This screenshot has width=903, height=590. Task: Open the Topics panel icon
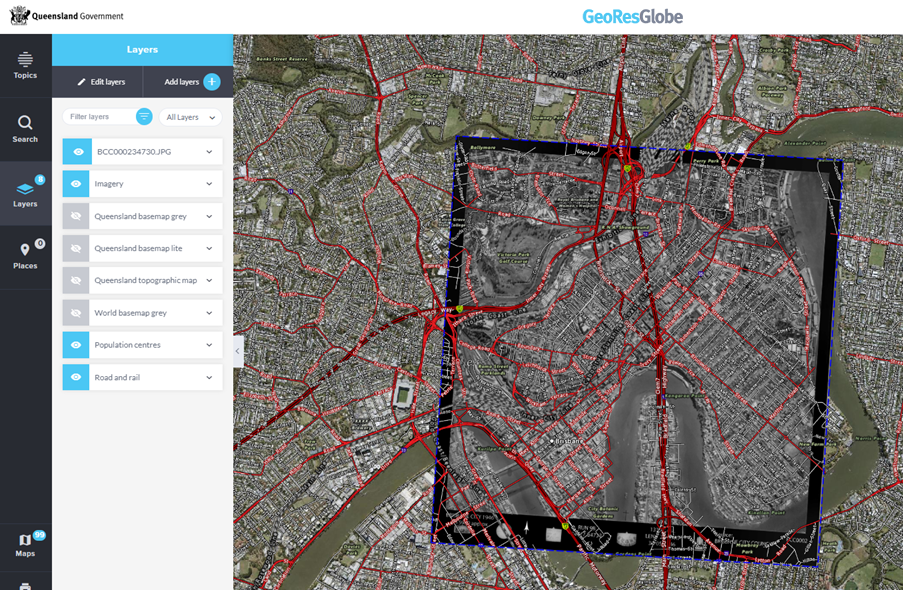(x=25, y=65)
